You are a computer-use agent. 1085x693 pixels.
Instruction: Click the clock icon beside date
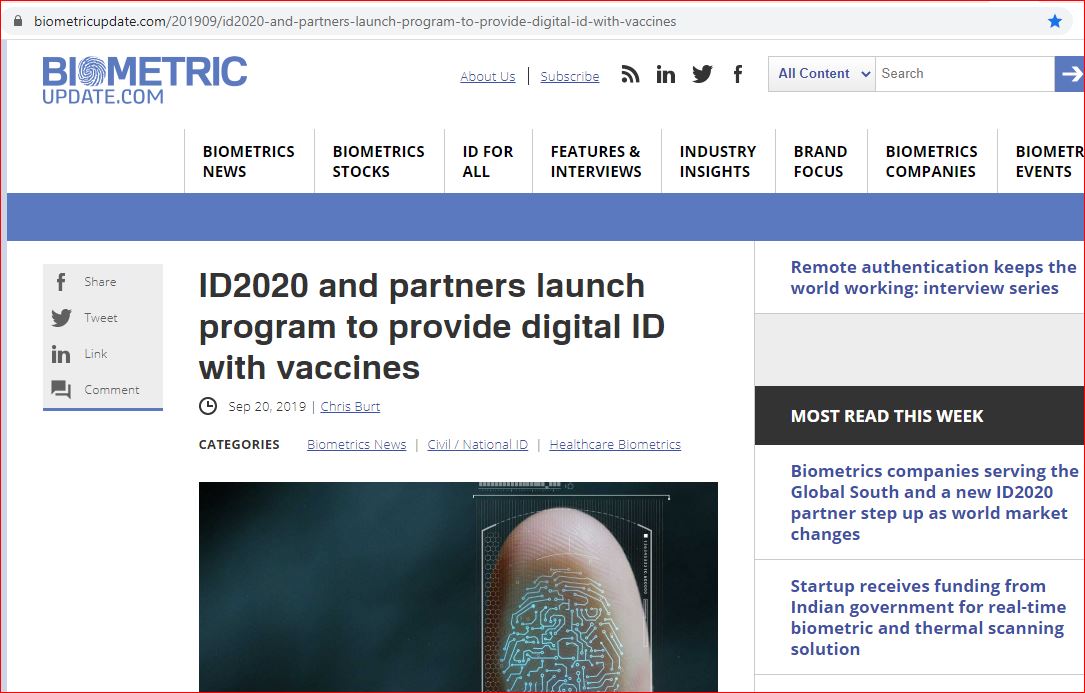coord(208,406)
